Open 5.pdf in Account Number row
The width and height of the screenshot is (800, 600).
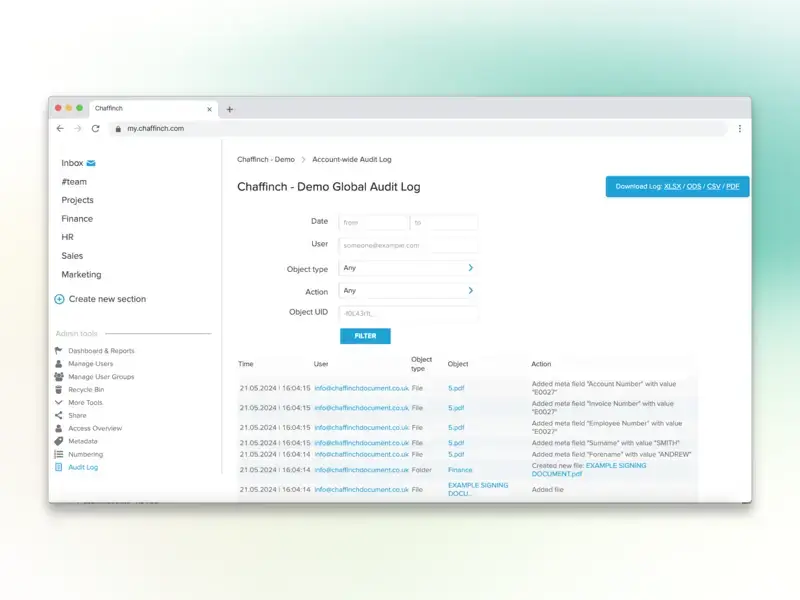click(x=456, y=388)
